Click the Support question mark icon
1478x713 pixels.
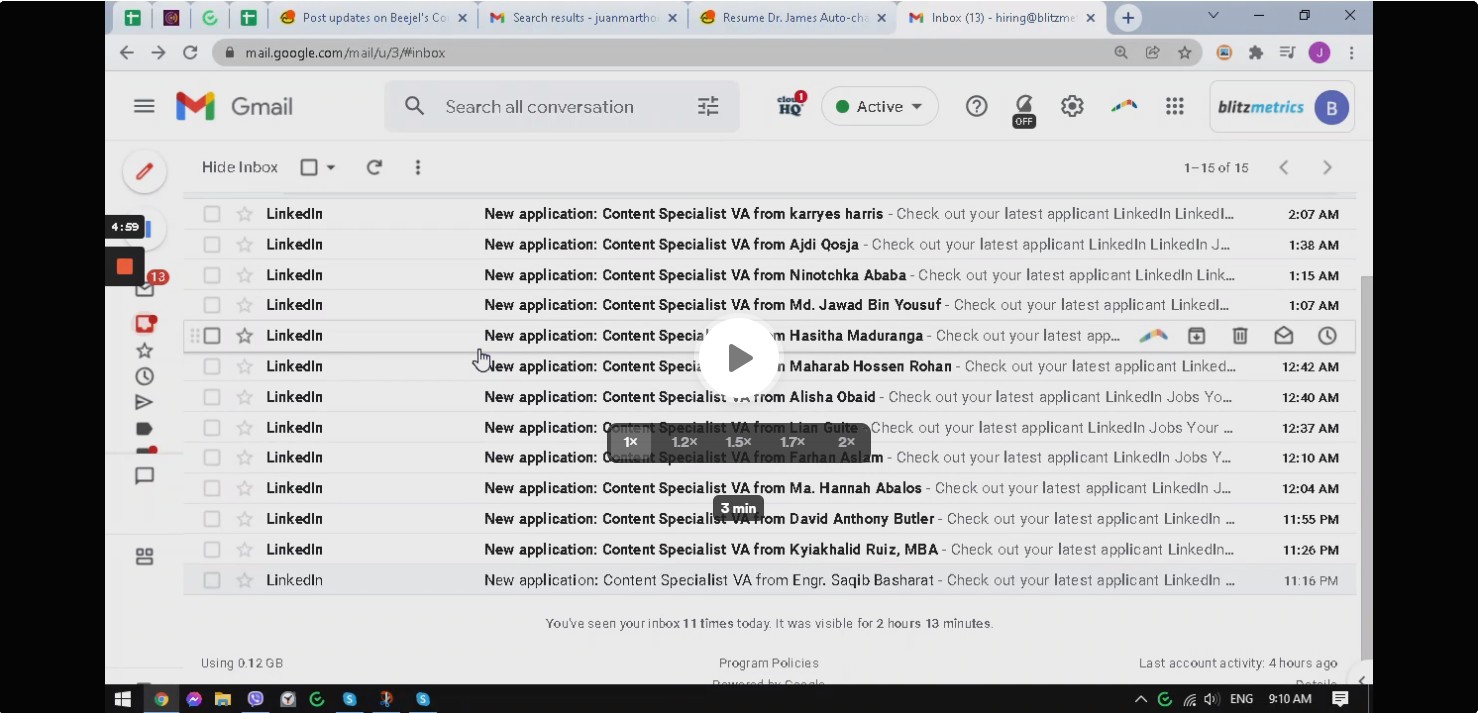point(976,107)
